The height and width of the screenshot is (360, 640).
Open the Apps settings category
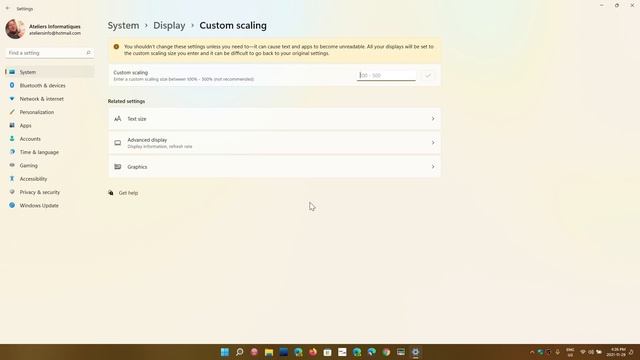click(50, 125)
